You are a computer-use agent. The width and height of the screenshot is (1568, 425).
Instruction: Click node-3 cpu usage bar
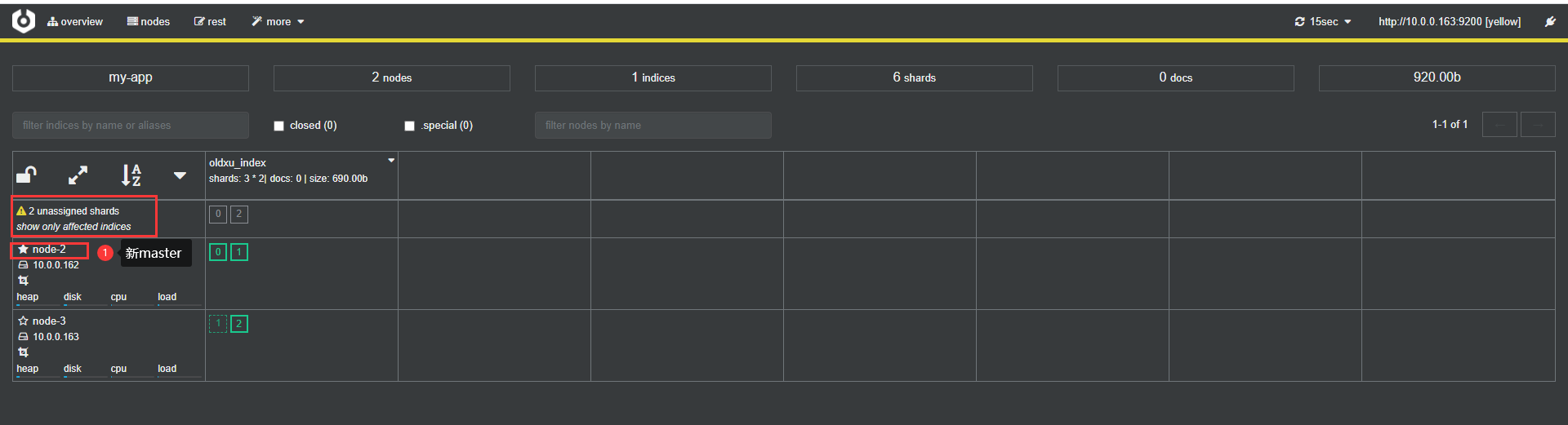[132, 376]
